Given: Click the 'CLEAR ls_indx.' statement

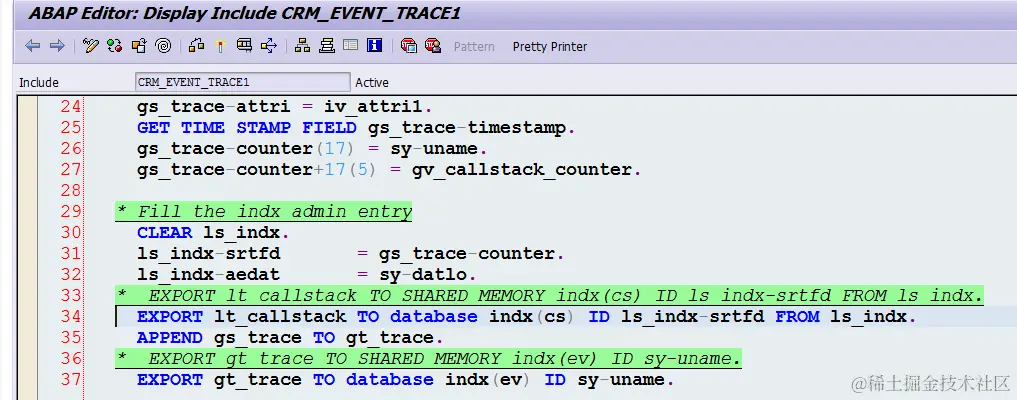Looking at the screenshot, I should coord(213,233).
